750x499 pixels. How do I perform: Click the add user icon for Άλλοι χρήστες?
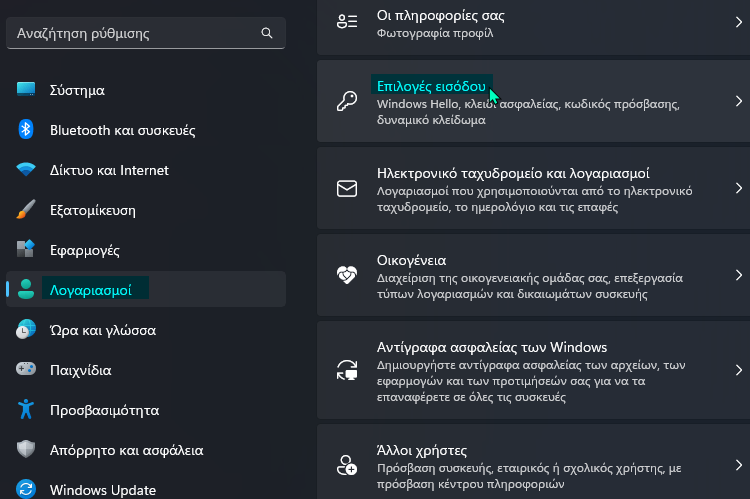[x=347, y=465]
